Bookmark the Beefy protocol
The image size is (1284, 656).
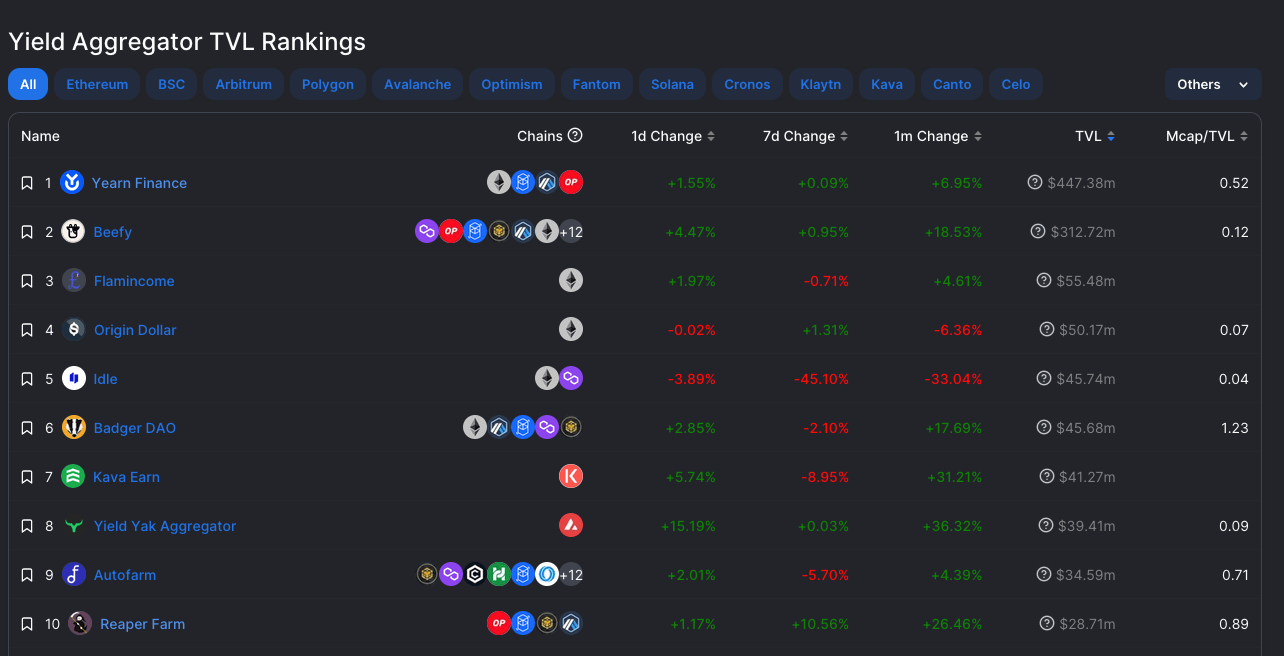pyautogui.click(x=27, y=232)
